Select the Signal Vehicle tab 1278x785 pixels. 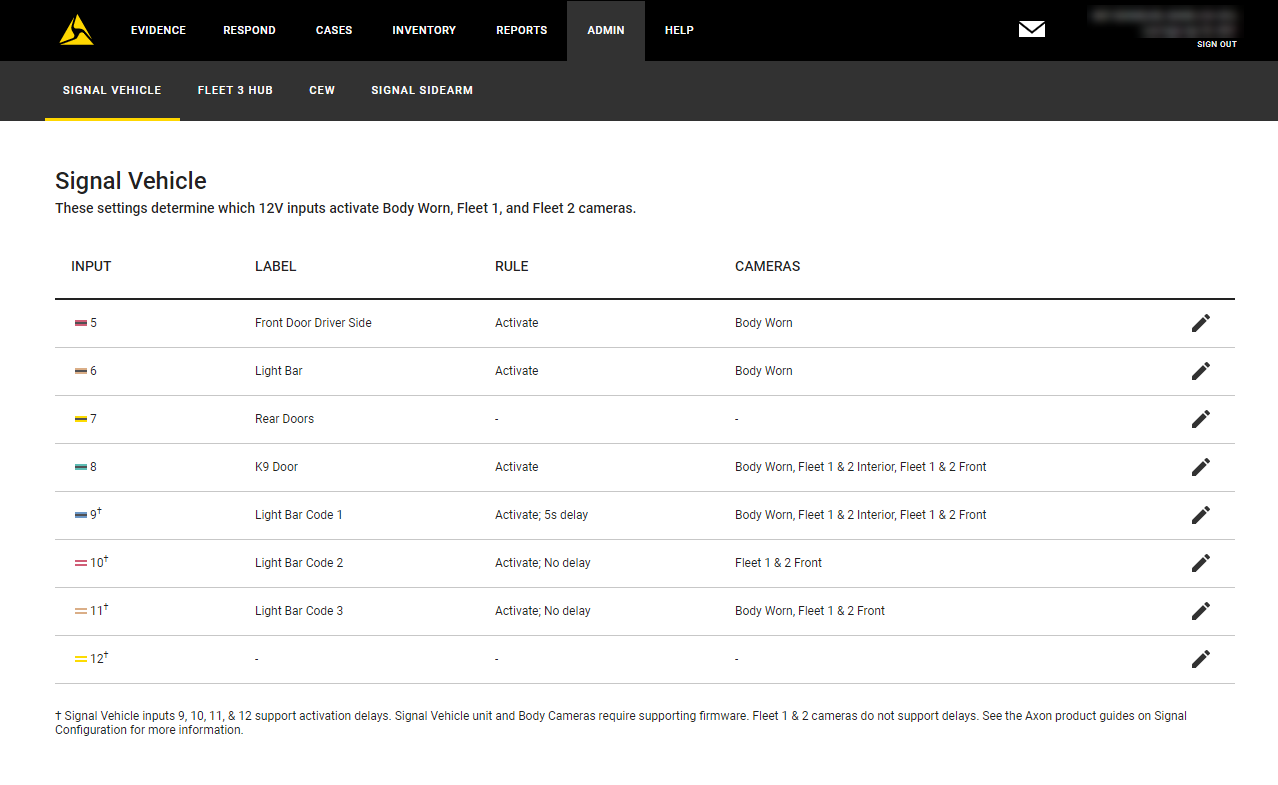point(112,90)
